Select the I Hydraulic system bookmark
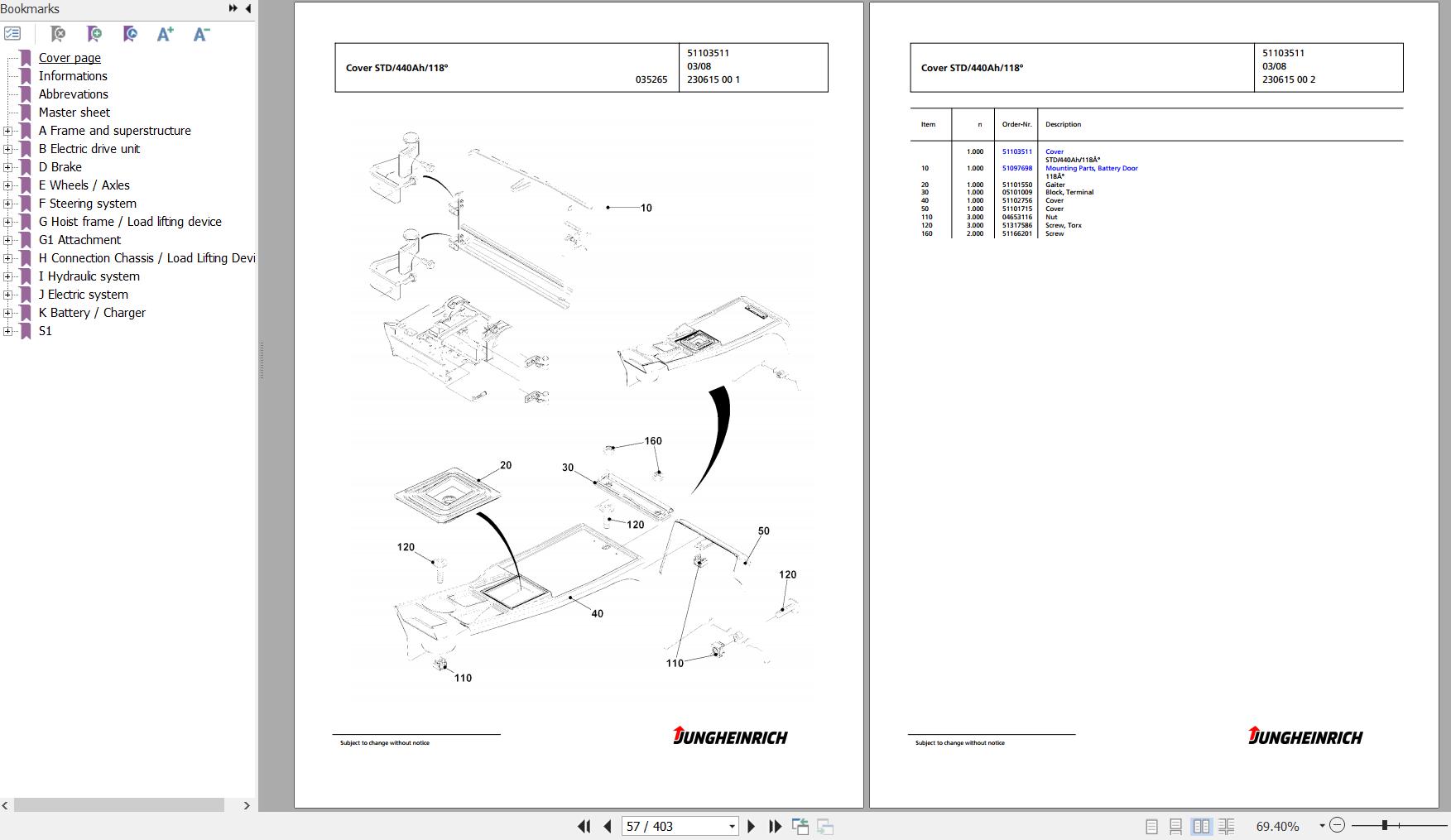Viewport: 1451px width, 840px height. pos(89,276)
